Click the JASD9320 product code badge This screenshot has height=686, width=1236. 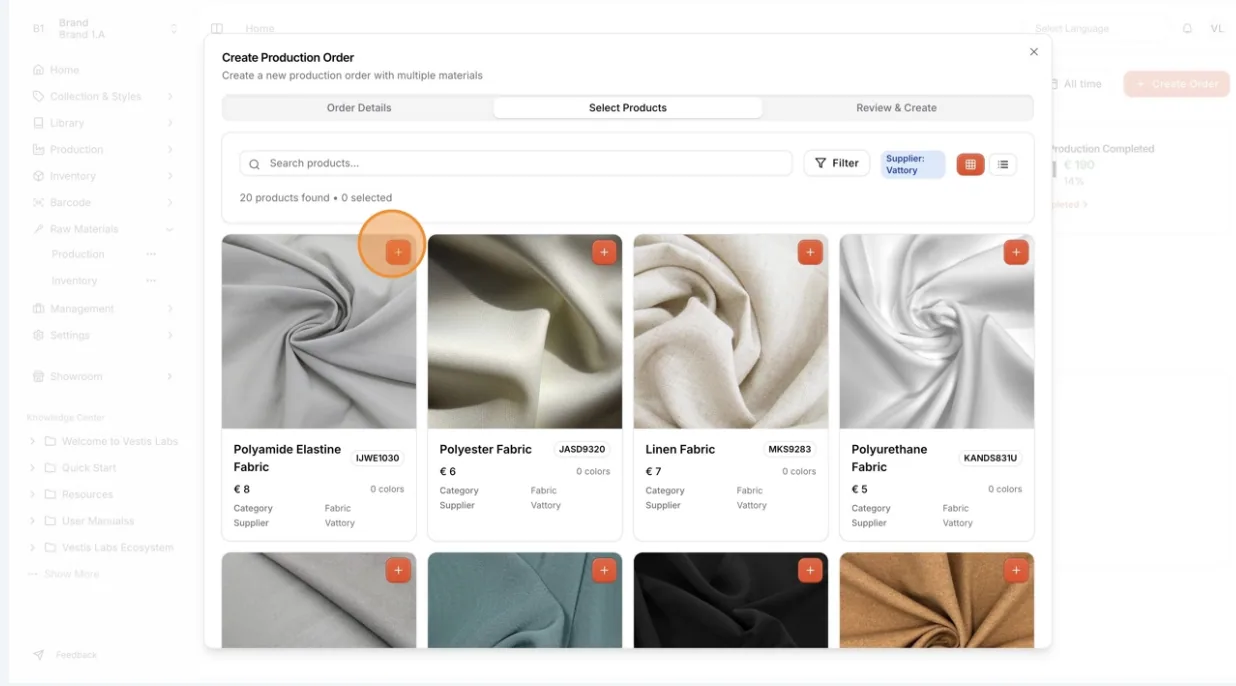582,450
